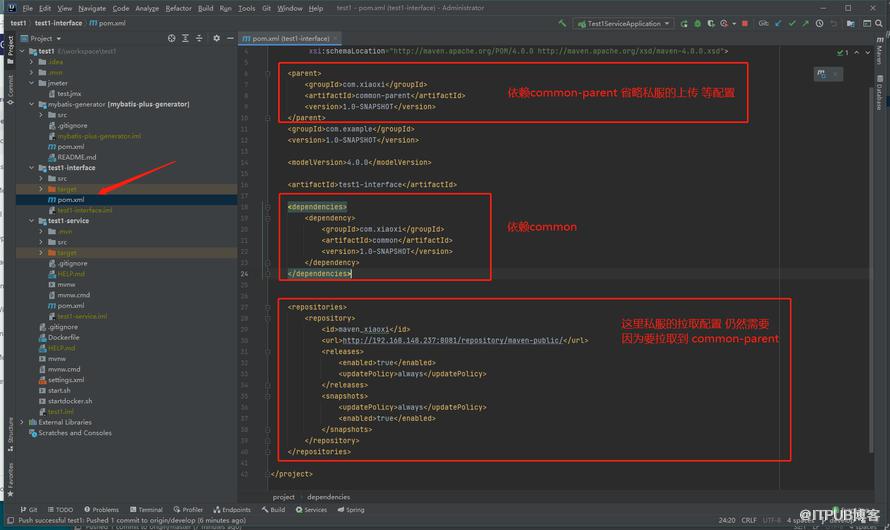
Task: Toggle tool window bars icon bottom-left corner
Action: click(10, 520)
